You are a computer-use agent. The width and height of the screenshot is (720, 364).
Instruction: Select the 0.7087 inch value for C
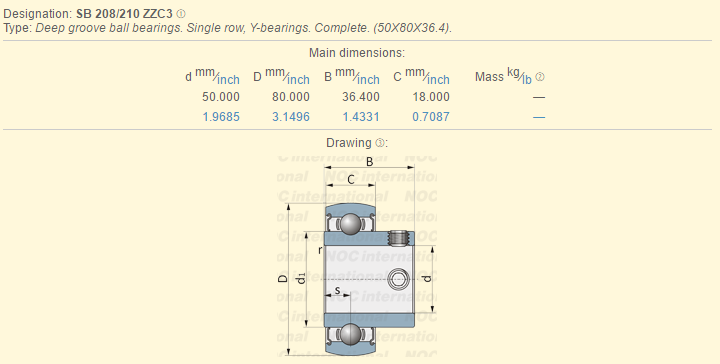(431, 117)
